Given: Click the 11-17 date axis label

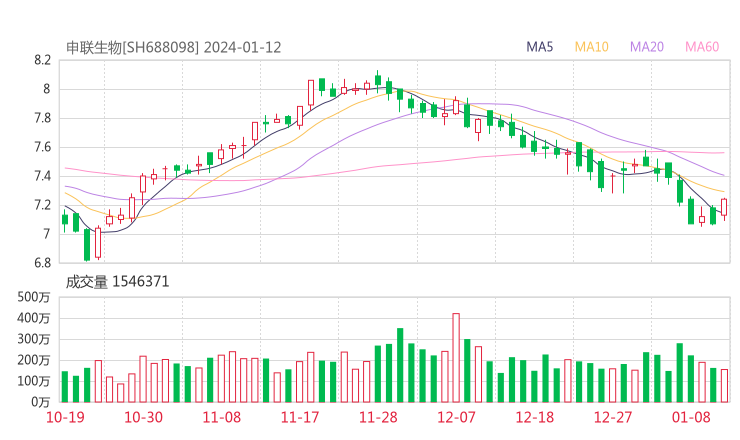Looking at the screenshot, I should click(300, 417).
